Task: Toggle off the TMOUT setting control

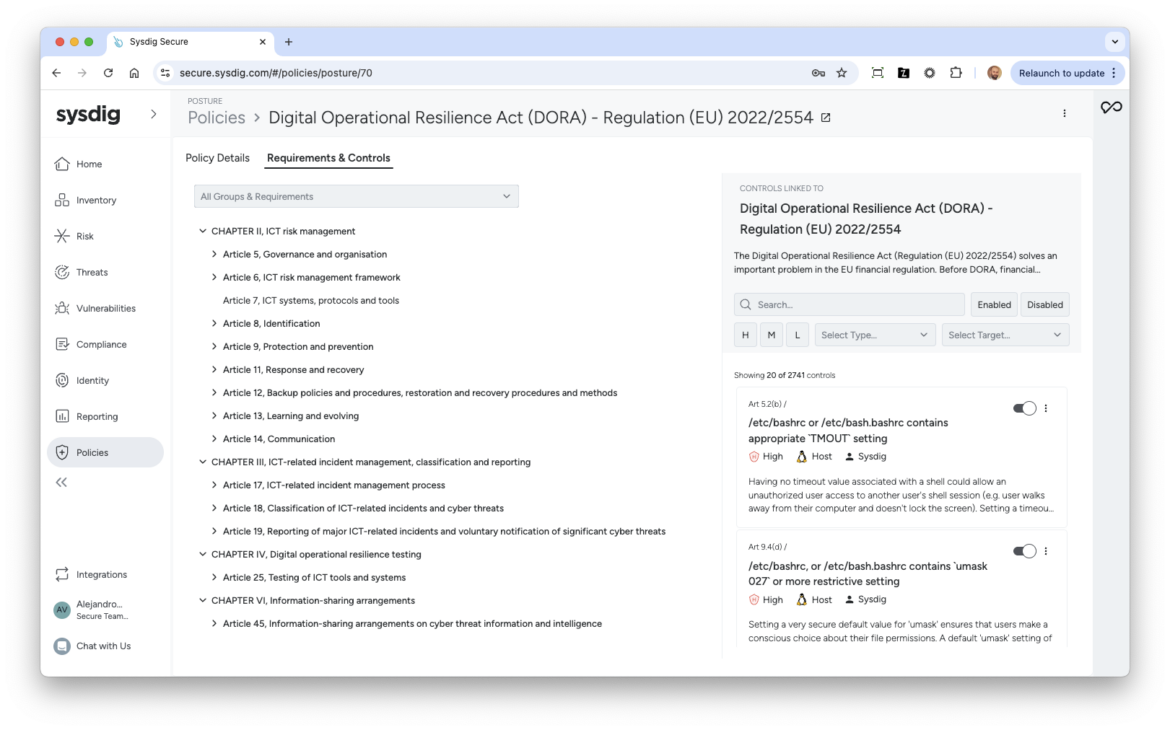Action: pos(1024,408)
